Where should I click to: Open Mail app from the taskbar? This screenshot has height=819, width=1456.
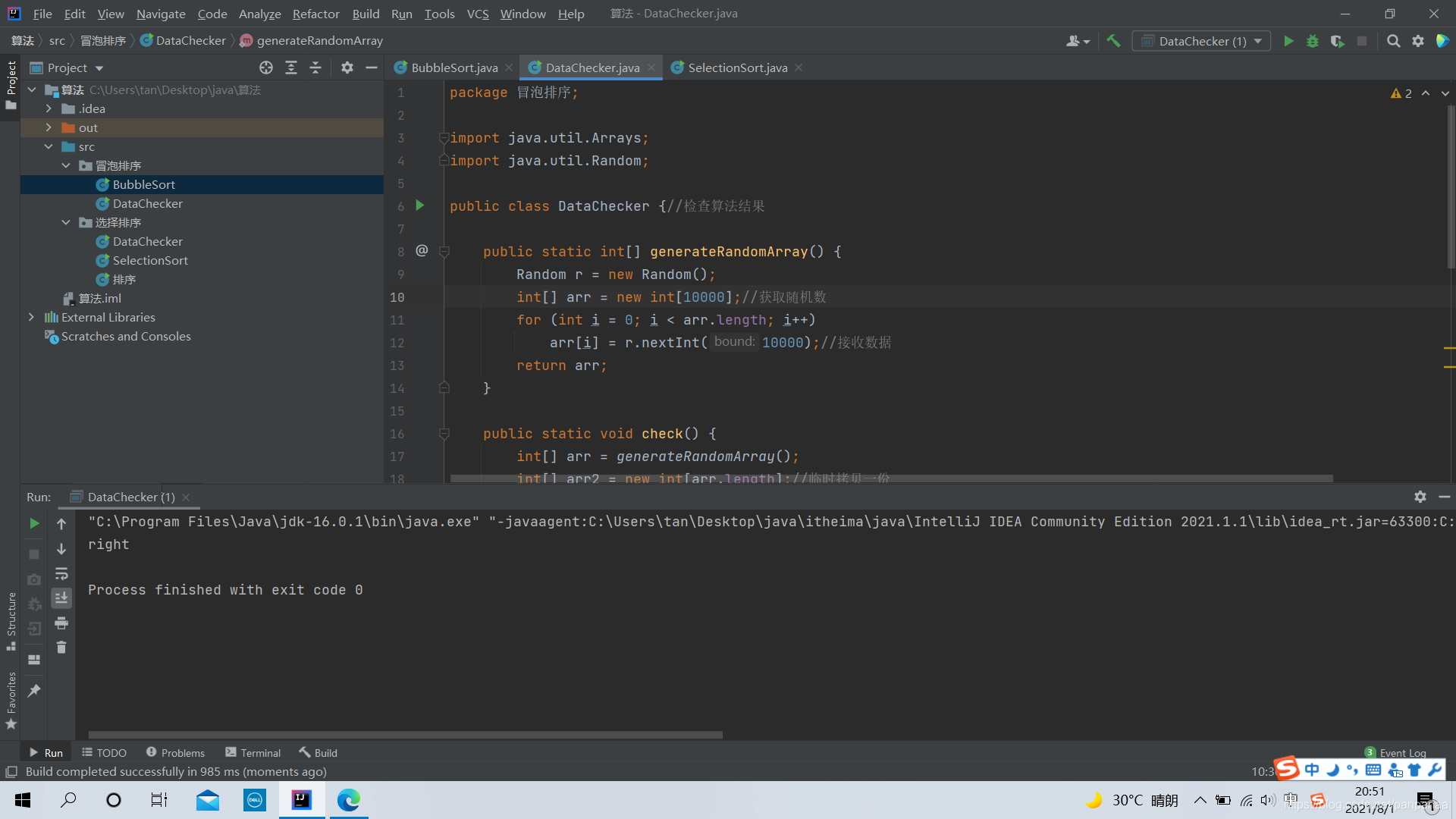[x=208, y=800]
